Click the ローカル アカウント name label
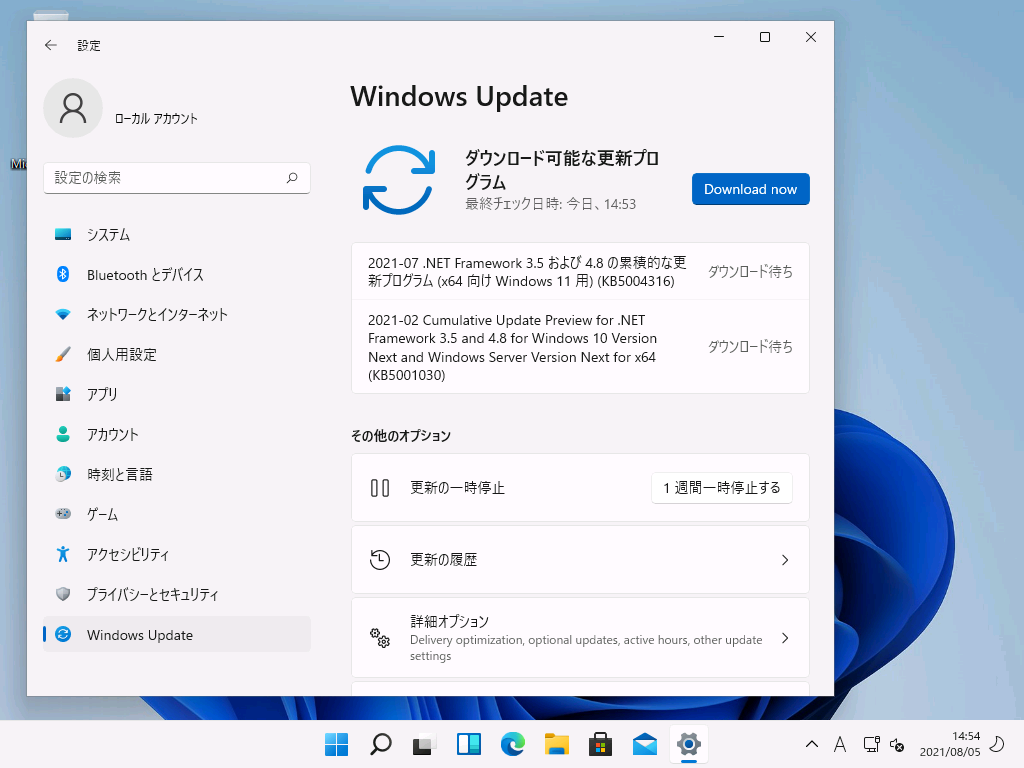 coord(156,118)
